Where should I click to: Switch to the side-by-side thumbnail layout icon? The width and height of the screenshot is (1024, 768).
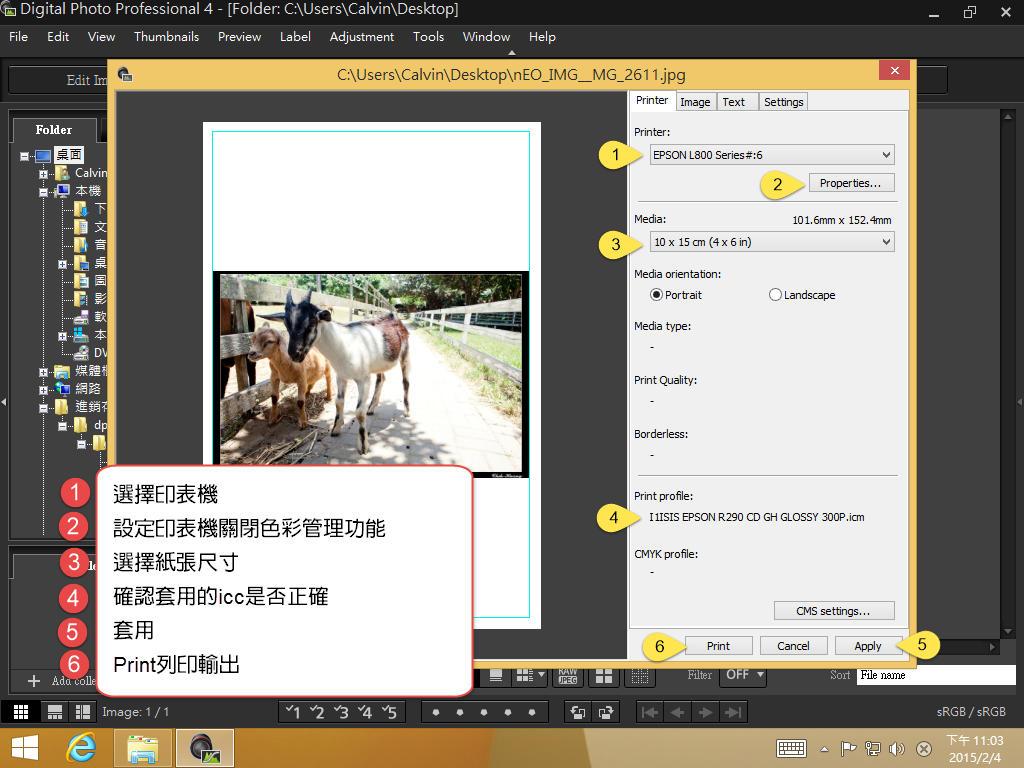83,712
